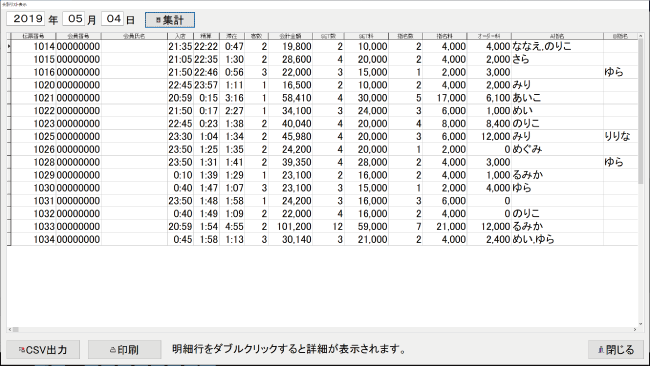Screen dimensions: 650x366
Task: Click the SET料 column header
Action: tap(366, 36)
